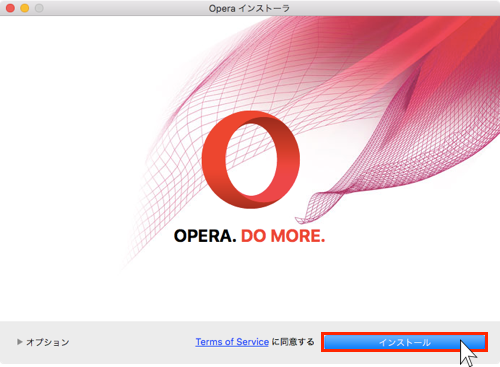Click the 'OPERA. DO MORE.' slogan text
The image size is (500, 367).
point(249,236)
